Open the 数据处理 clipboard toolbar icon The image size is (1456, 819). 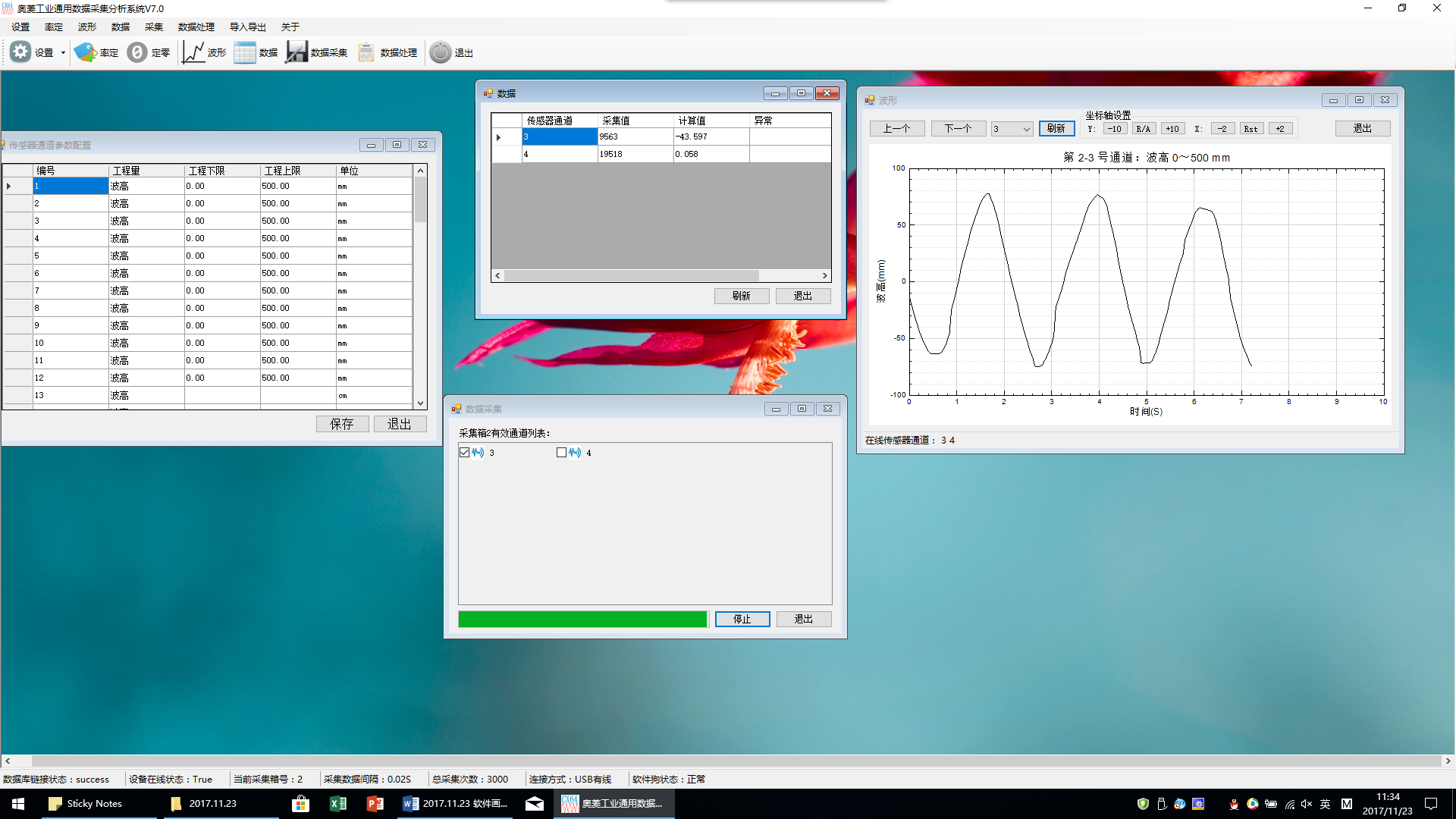pyautogui.click(x=366, y=52)
